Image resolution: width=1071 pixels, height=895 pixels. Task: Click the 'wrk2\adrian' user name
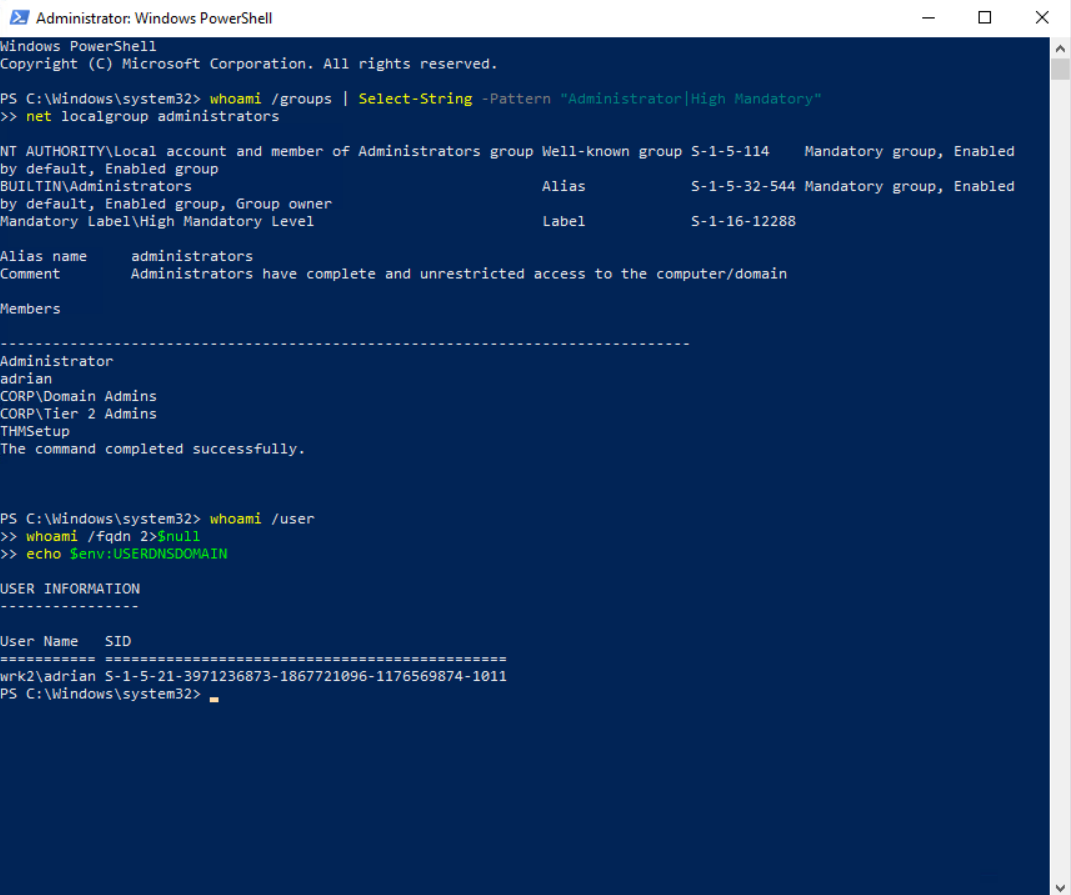48,677
